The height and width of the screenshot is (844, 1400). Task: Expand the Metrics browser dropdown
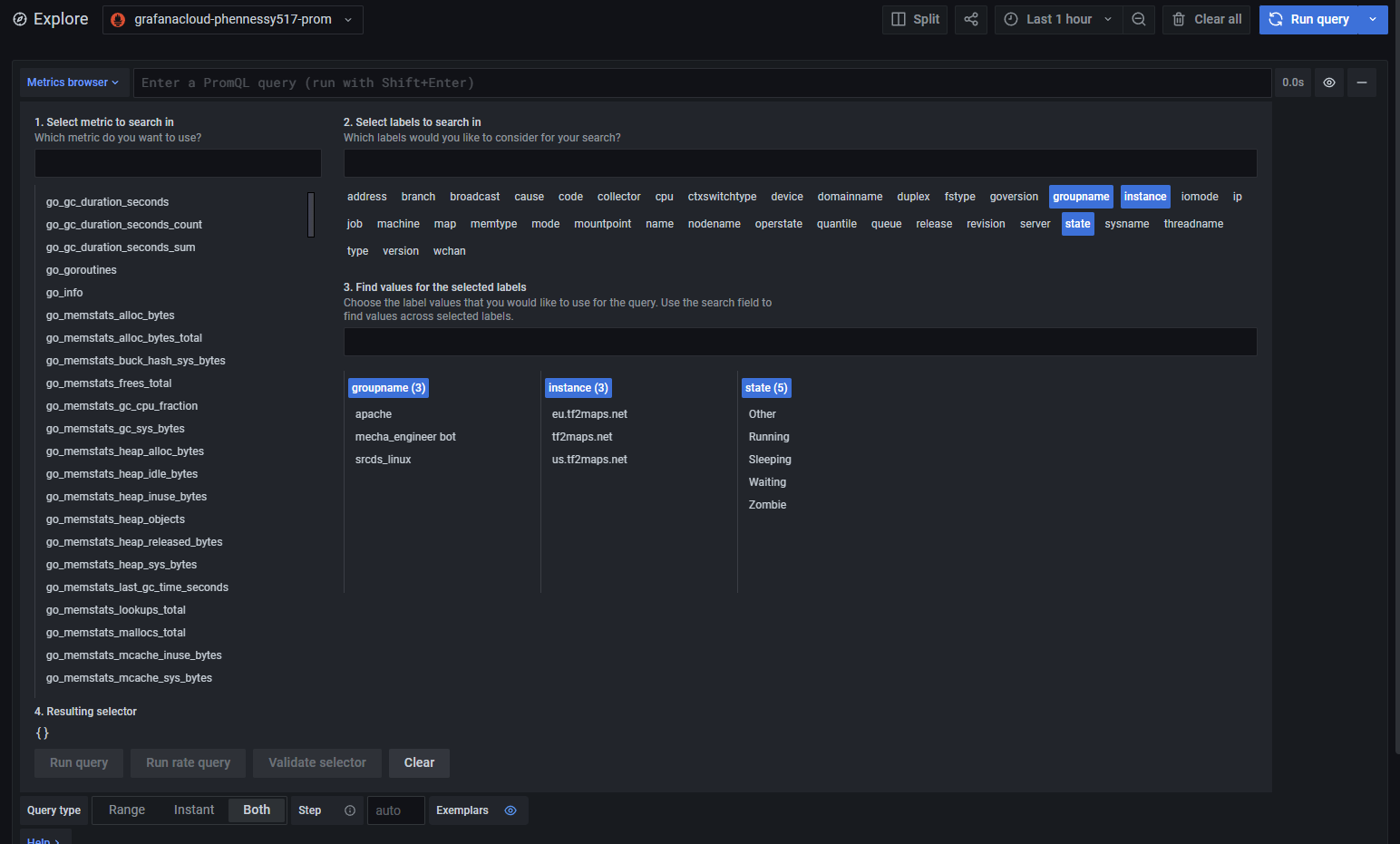click(73, 82)
